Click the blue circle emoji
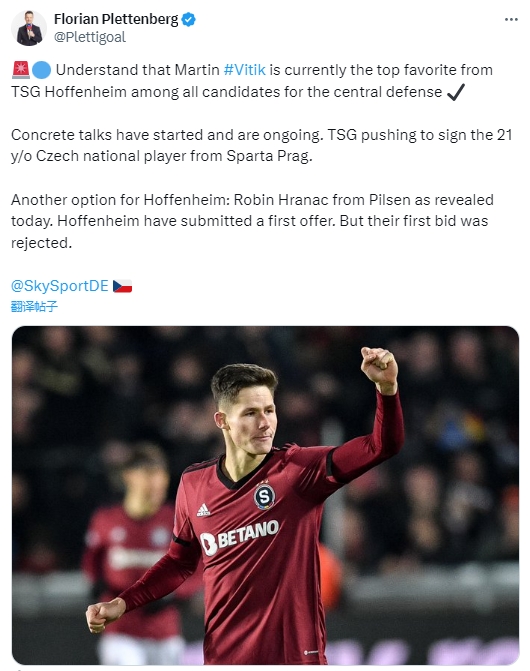Screen dimensions: 530x671 [x=41, y=70]
